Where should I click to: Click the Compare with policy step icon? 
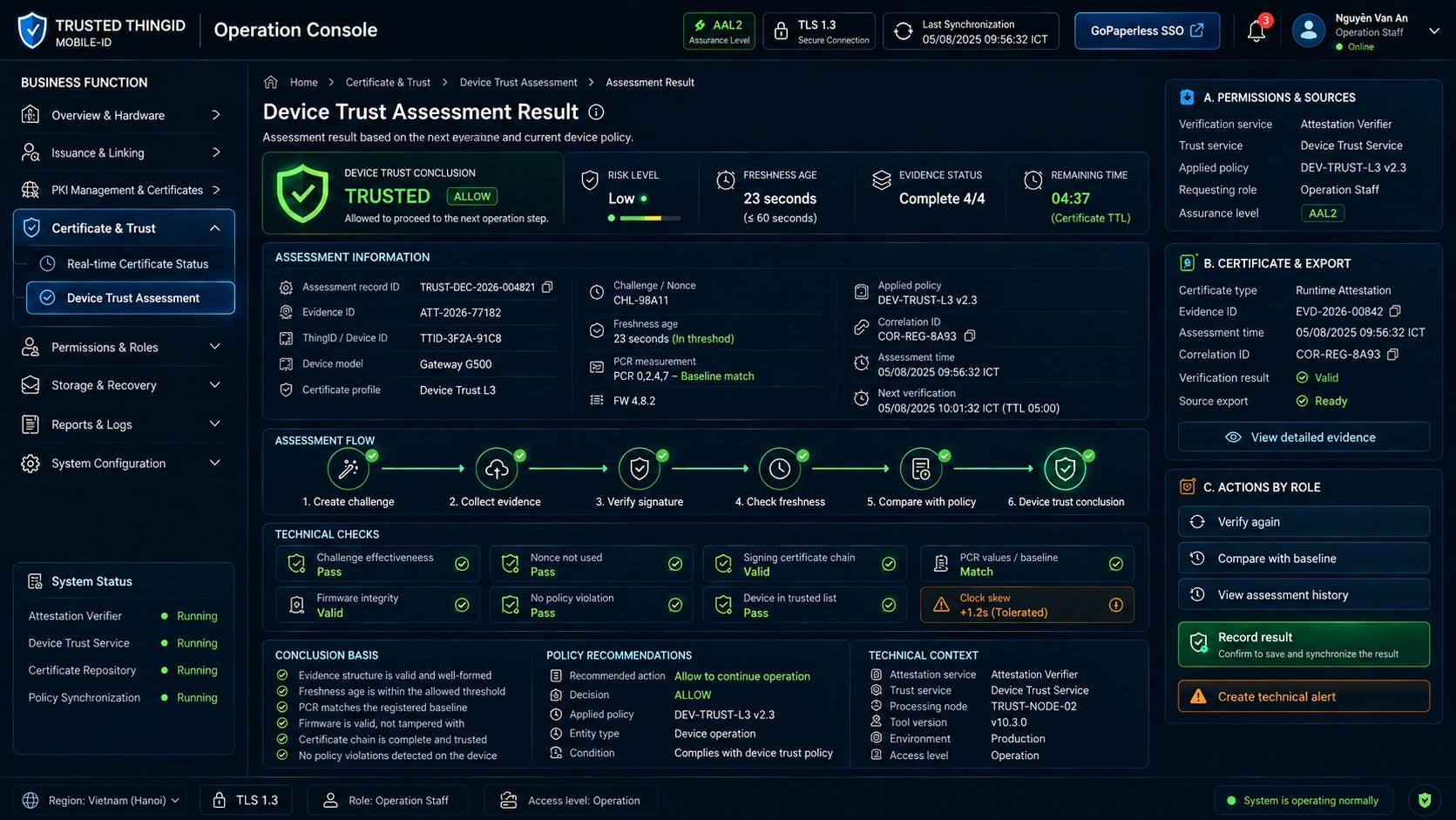[921, 469]
